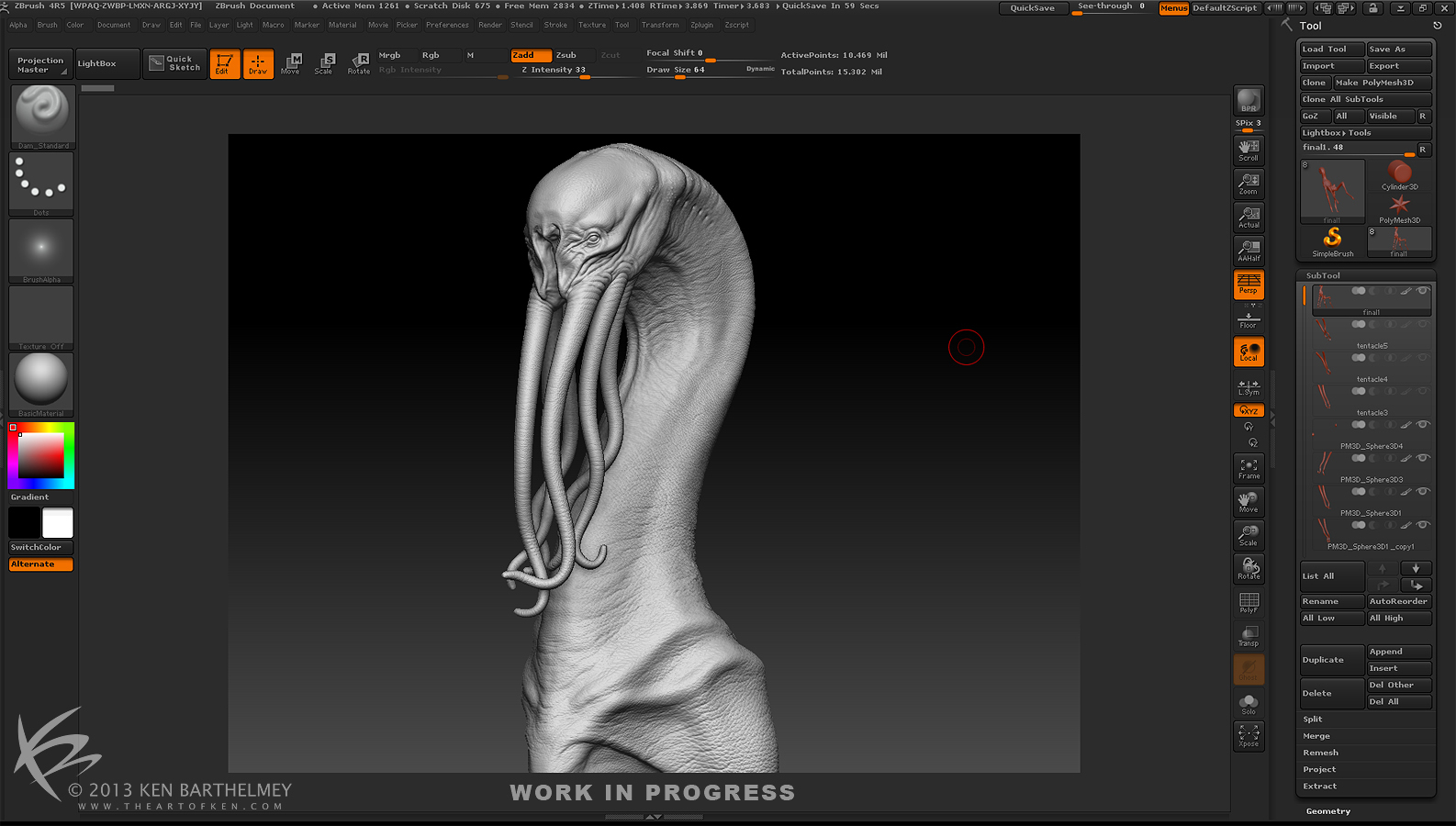Click the right-shelf Scale view icon
Viewport: 1456px width, 826px height.
(x=1249, y=535)
